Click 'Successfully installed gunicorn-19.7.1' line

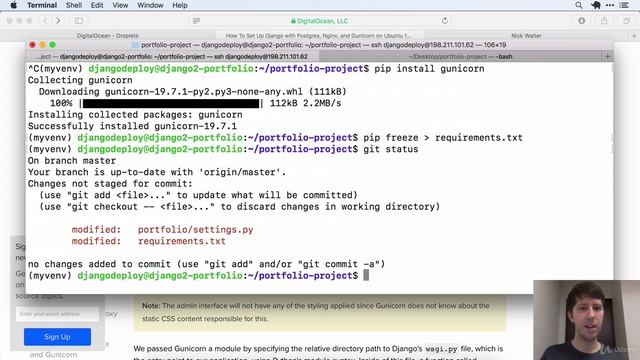(132, 126)
